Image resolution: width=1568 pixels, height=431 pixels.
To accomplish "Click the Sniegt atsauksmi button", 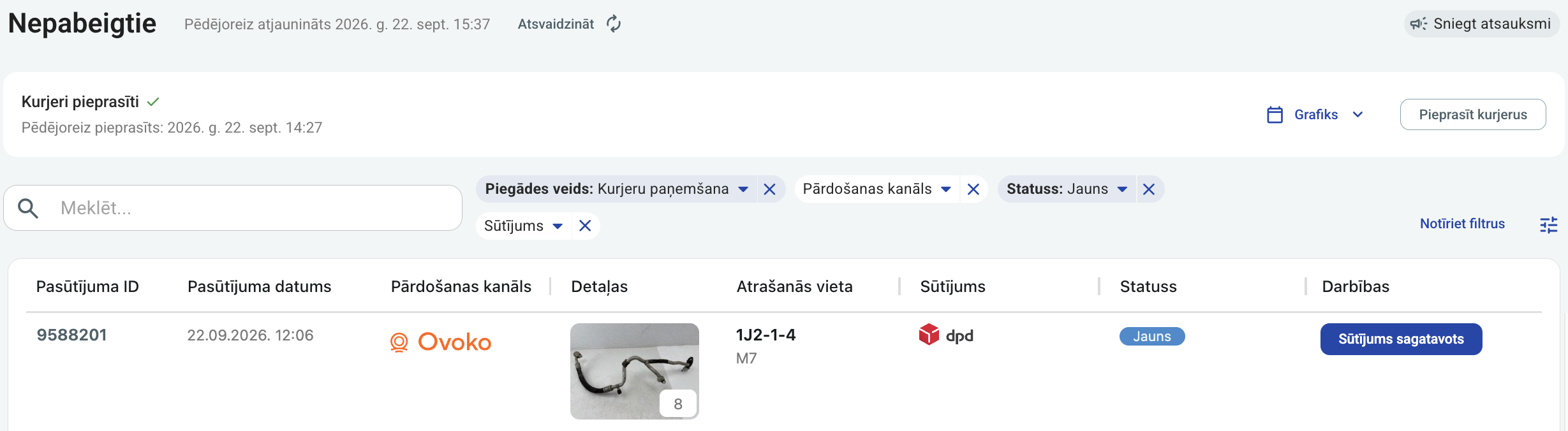I will pos(1482,24).
